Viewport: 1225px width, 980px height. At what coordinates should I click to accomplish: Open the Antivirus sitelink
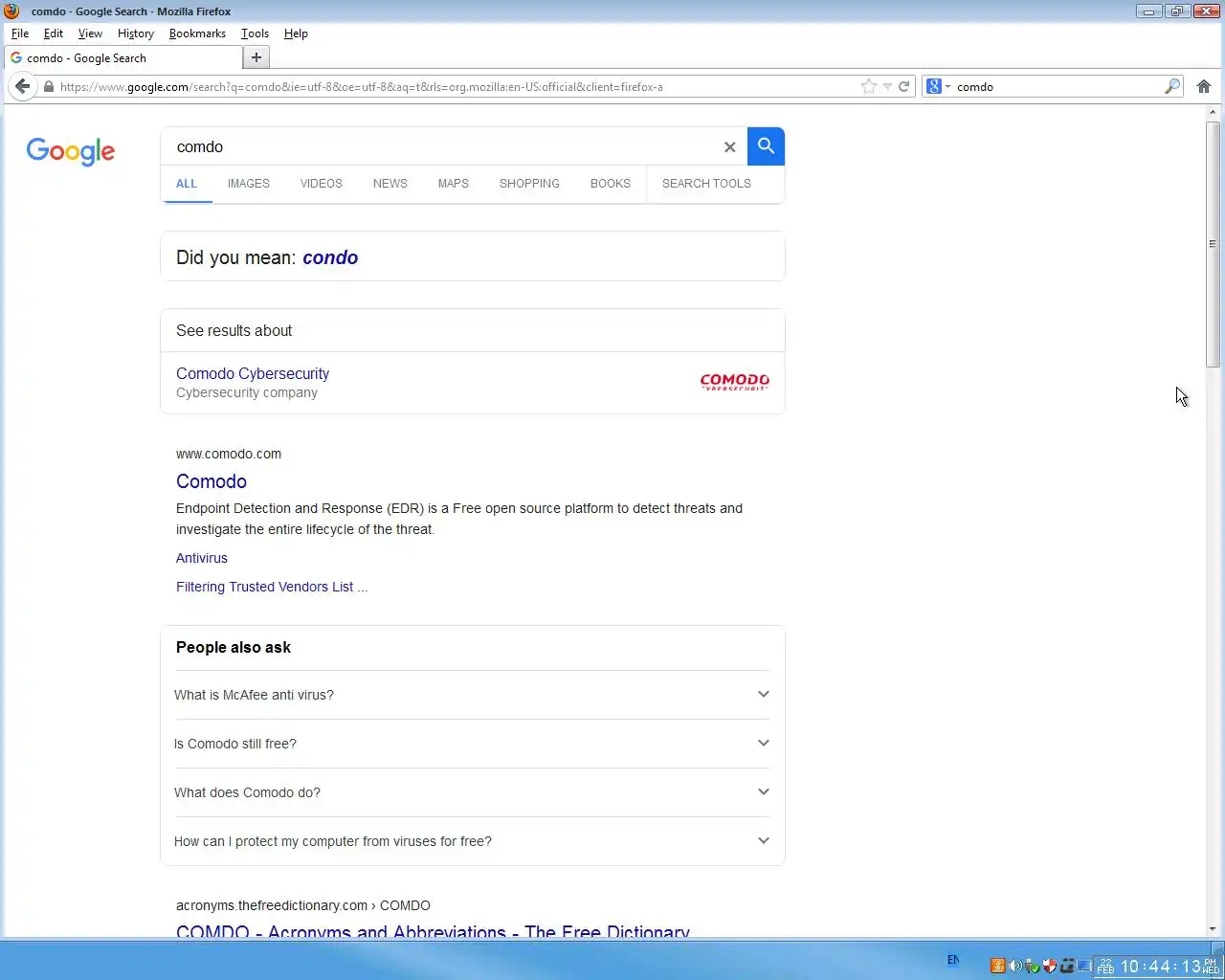202,558
